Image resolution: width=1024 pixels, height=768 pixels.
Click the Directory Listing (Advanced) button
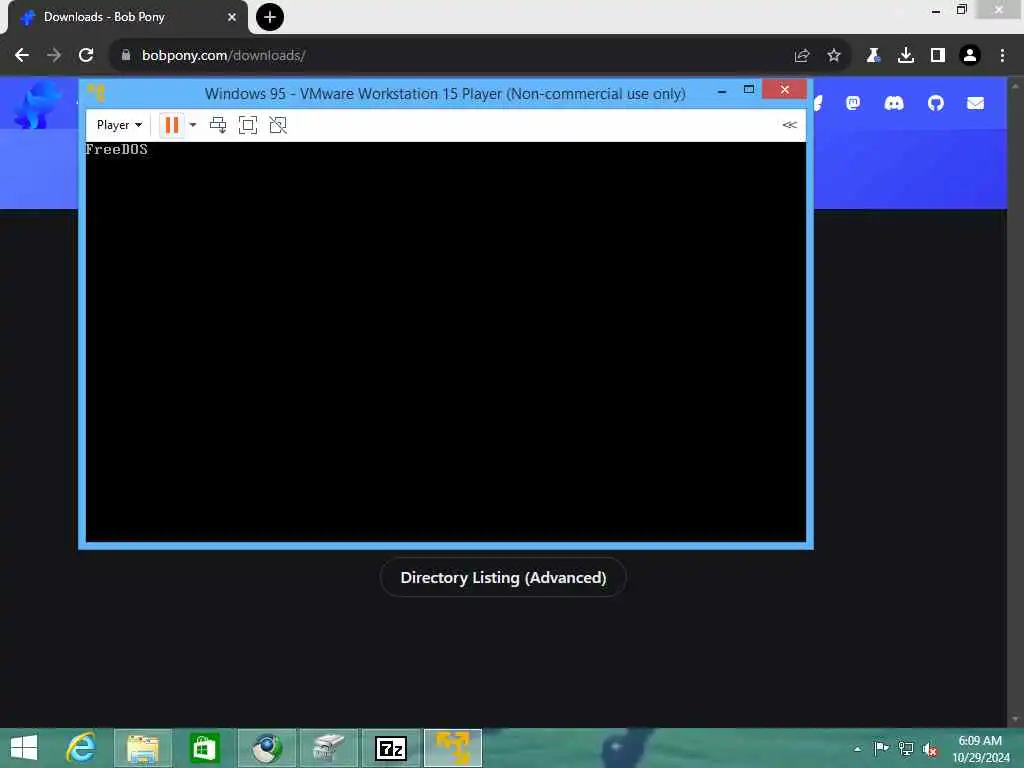point(503,577)
